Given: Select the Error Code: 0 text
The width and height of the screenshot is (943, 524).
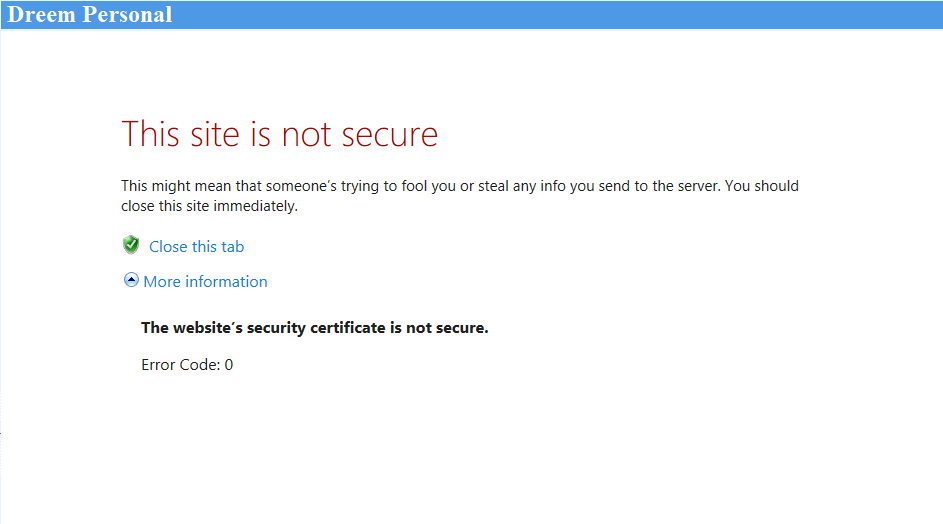Looking at the screenshot, I should 187,365.
